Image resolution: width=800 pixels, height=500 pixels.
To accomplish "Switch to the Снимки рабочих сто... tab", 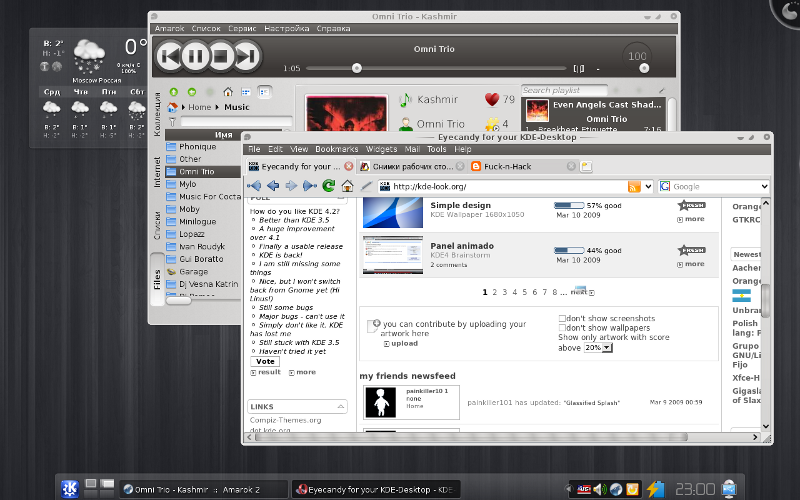I will [411, 166].
